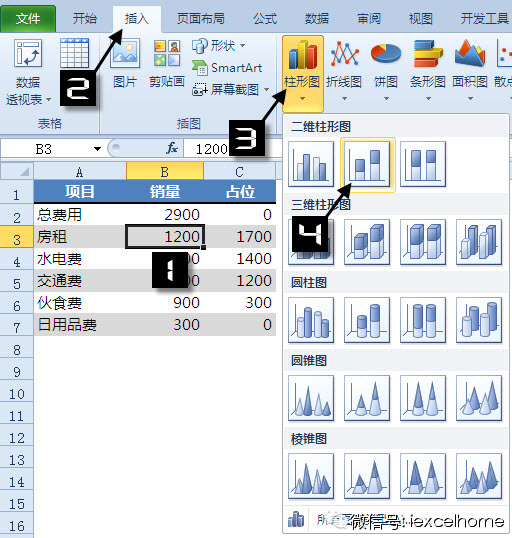The width and height of the screenshot is (512, 538).
Task: Select clustered cylinder chart under 圆柱图
Action: pyautogui.click(x=311, y=320)
